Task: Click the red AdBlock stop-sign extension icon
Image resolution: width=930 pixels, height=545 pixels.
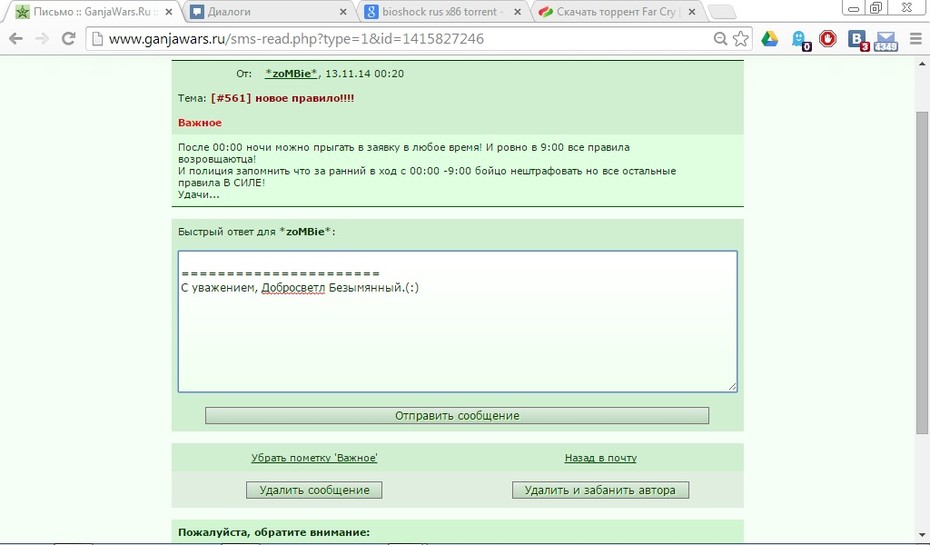Action: 827,39
